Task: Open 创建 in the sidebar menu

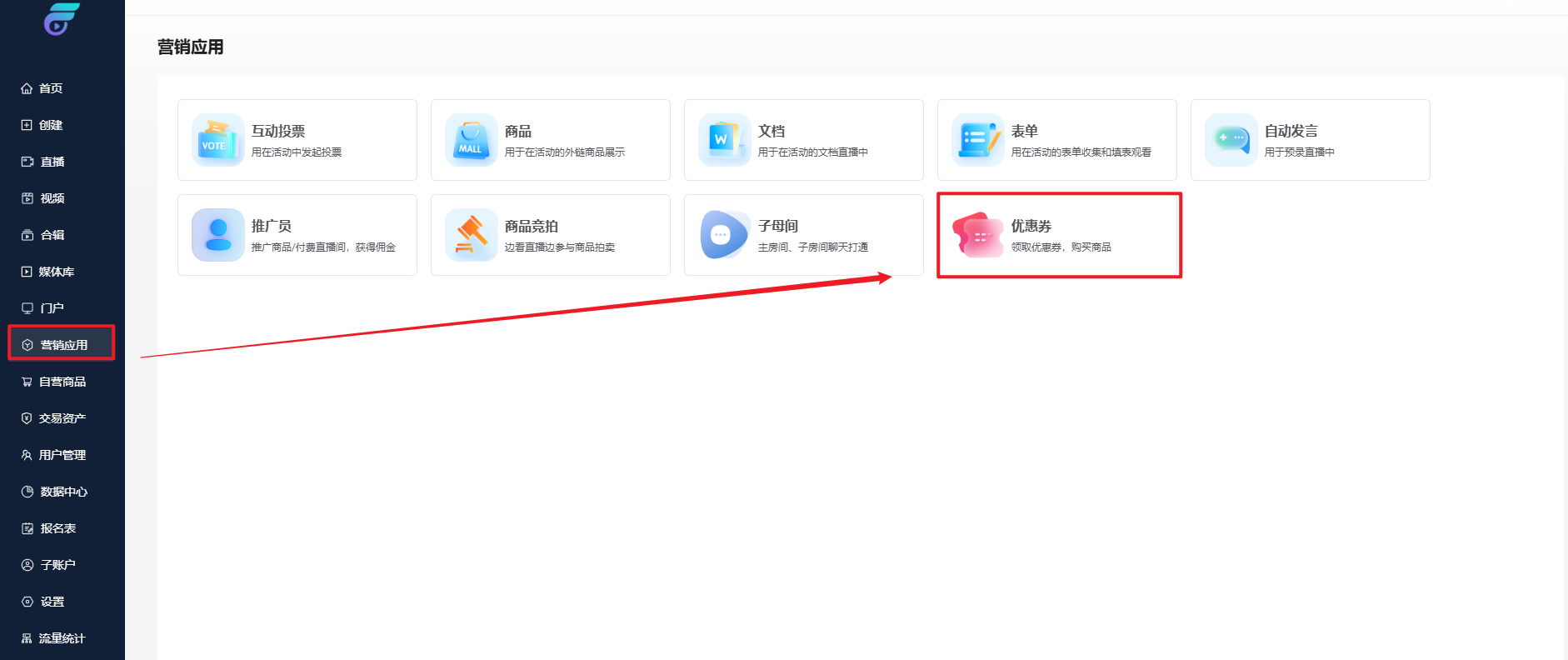Action: 50,125
